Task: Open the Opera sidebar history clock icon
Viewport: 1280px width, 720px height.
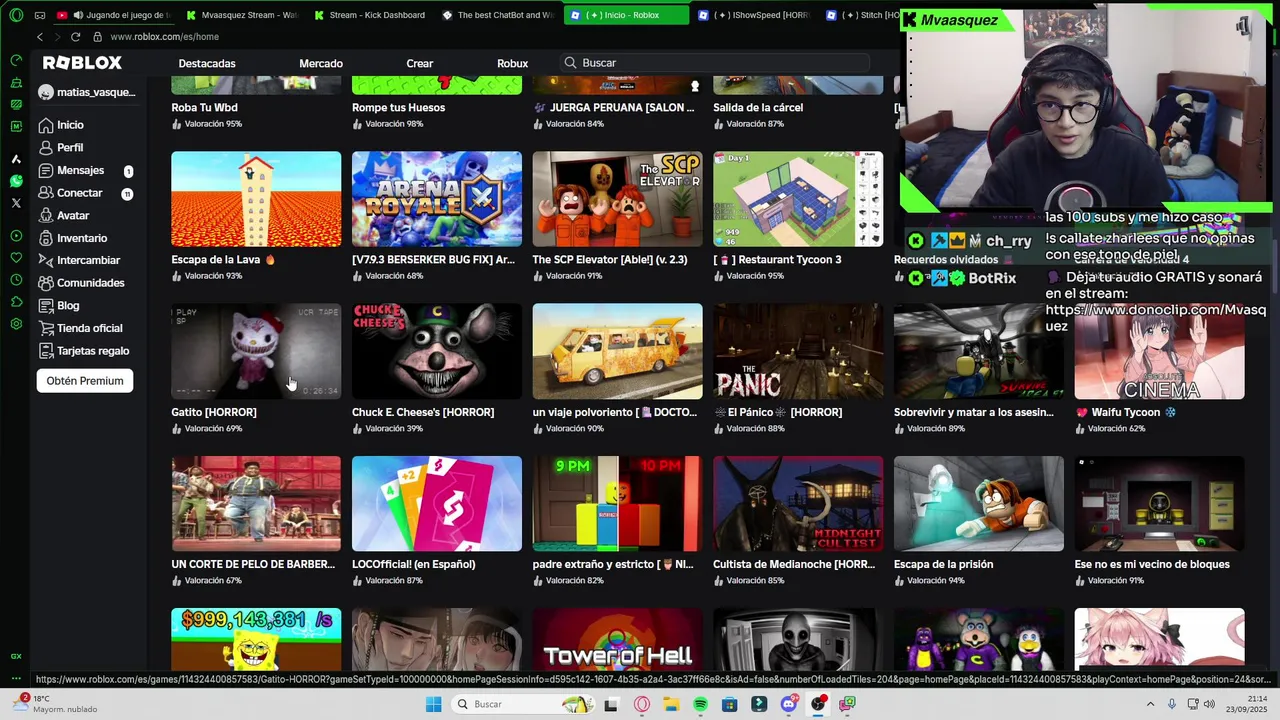Action: point(16,280)
